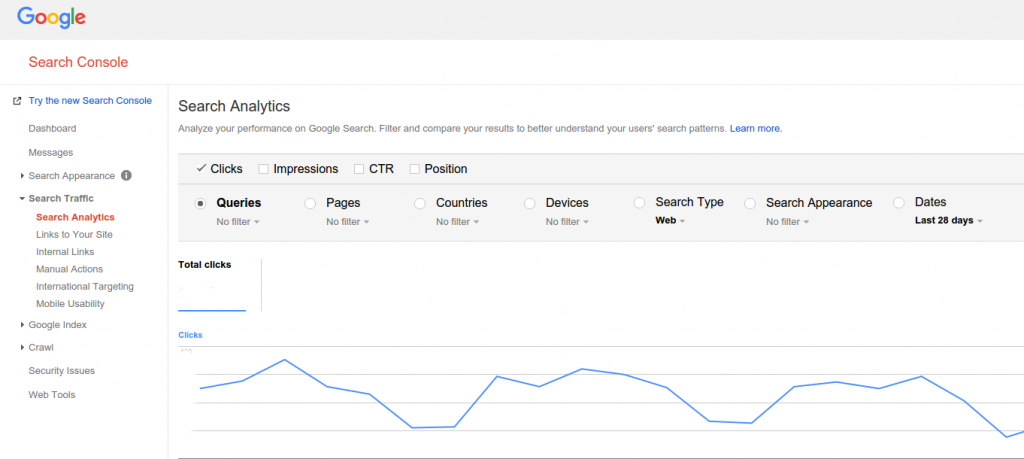Collapse the Search Traffic sidebar section
Screen dimensions: 1024x459
tap(22, 198)
